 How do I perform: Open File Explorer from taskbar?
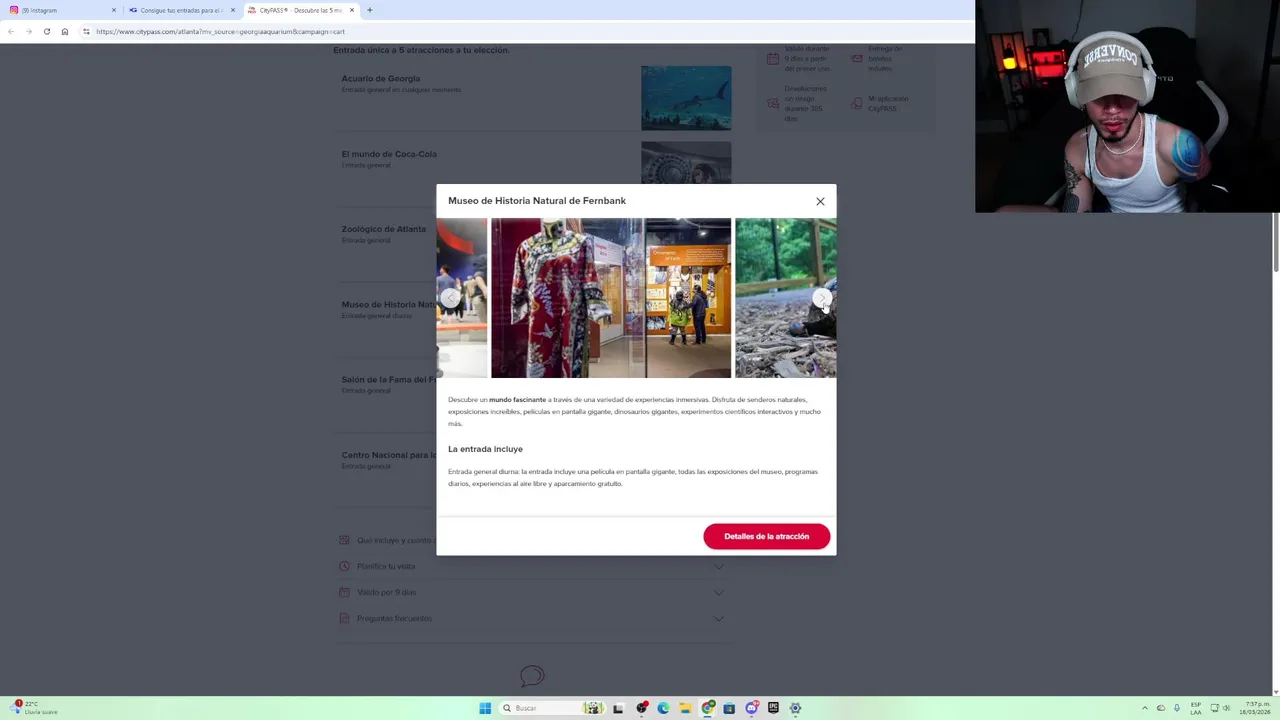point(685,708)
